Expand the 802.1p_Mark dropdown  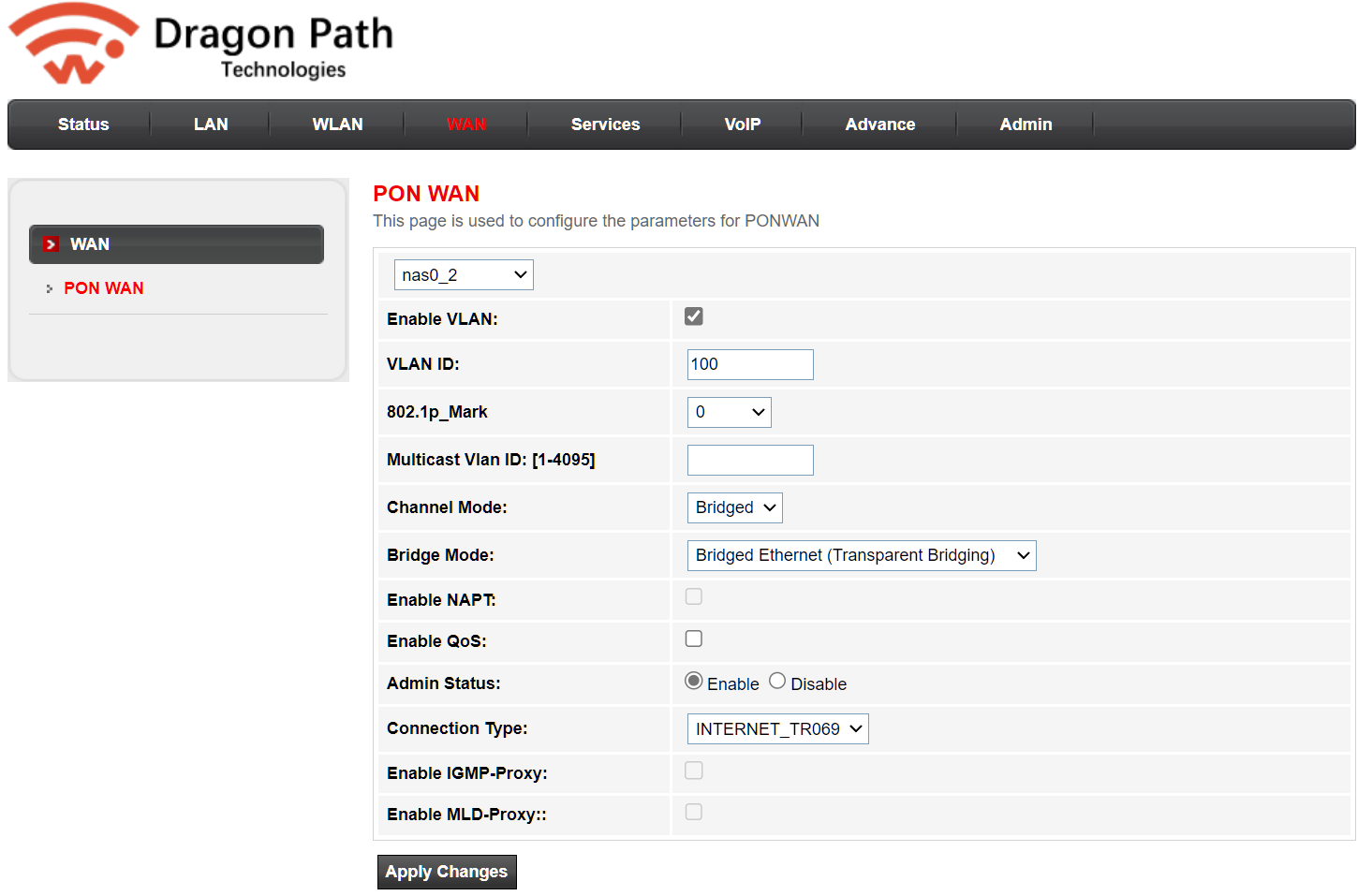(729, 413)
